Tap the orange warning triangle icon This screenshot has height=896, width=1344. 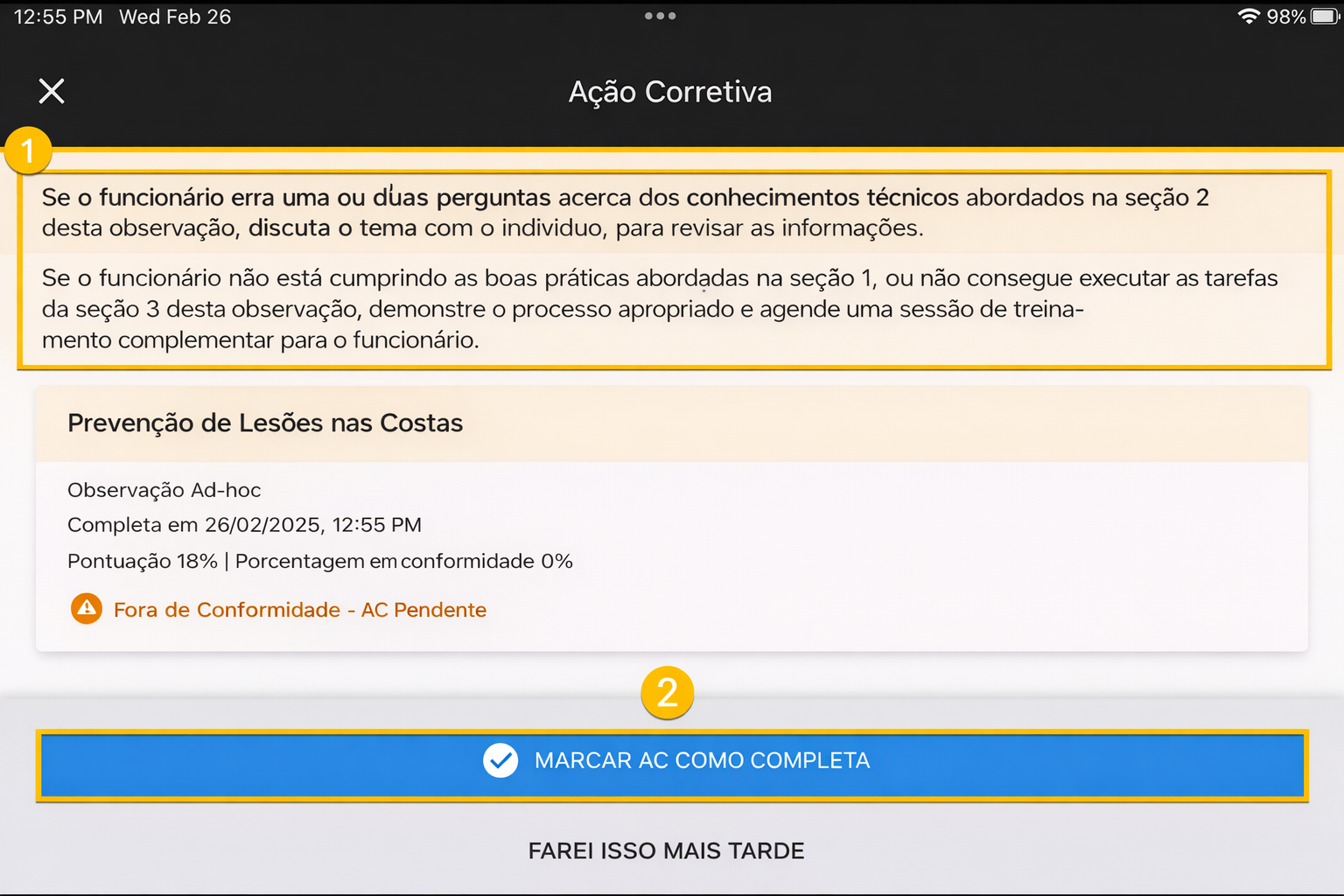[87, 608]
